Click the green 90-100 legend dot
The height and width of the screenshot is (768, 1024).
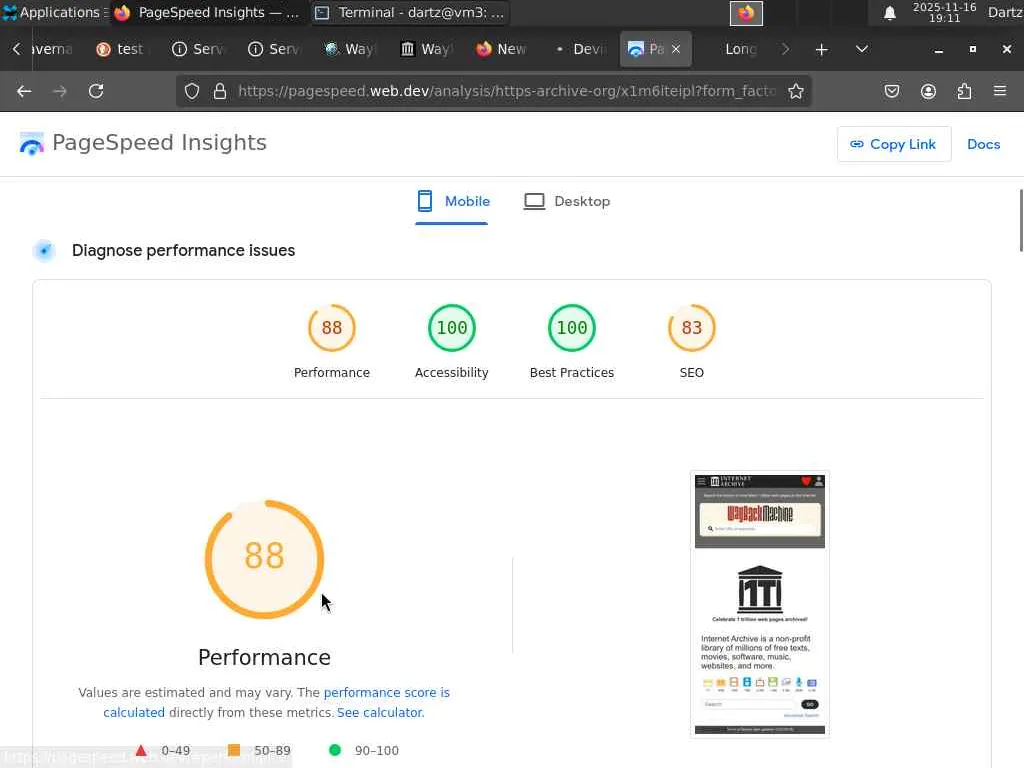point(335,750)
